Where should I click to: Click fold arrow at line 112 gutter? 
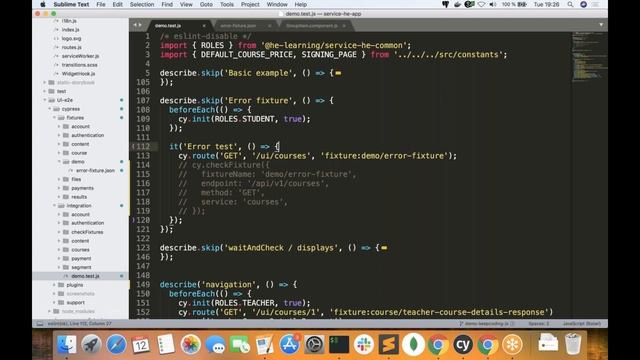tap(133, 146)
